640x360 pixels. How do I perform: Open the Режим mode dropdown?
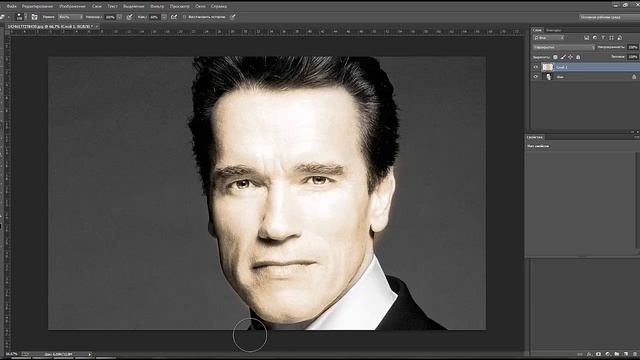(x=70, y=17)
